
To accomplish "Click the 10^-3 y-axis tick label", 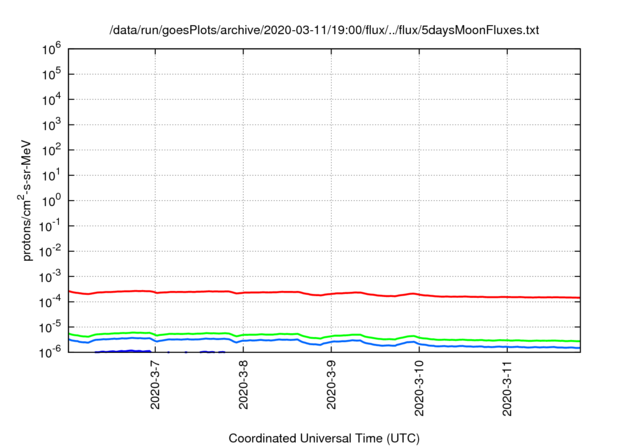I will pyautogui.click(x=50, y=277).
